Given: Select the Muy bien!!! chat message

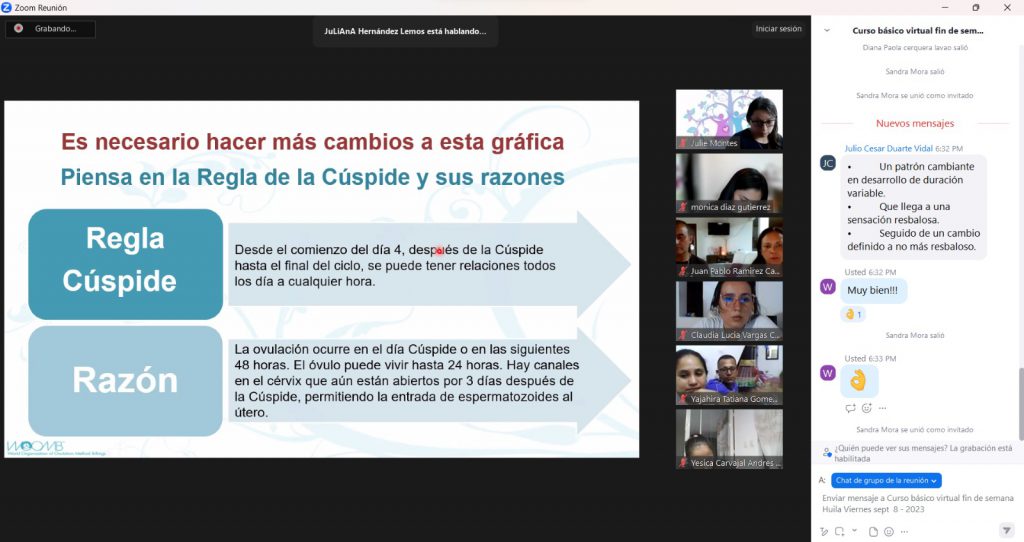Looking at the screenshot, I should pyautogui.click(x=872, y=291).
